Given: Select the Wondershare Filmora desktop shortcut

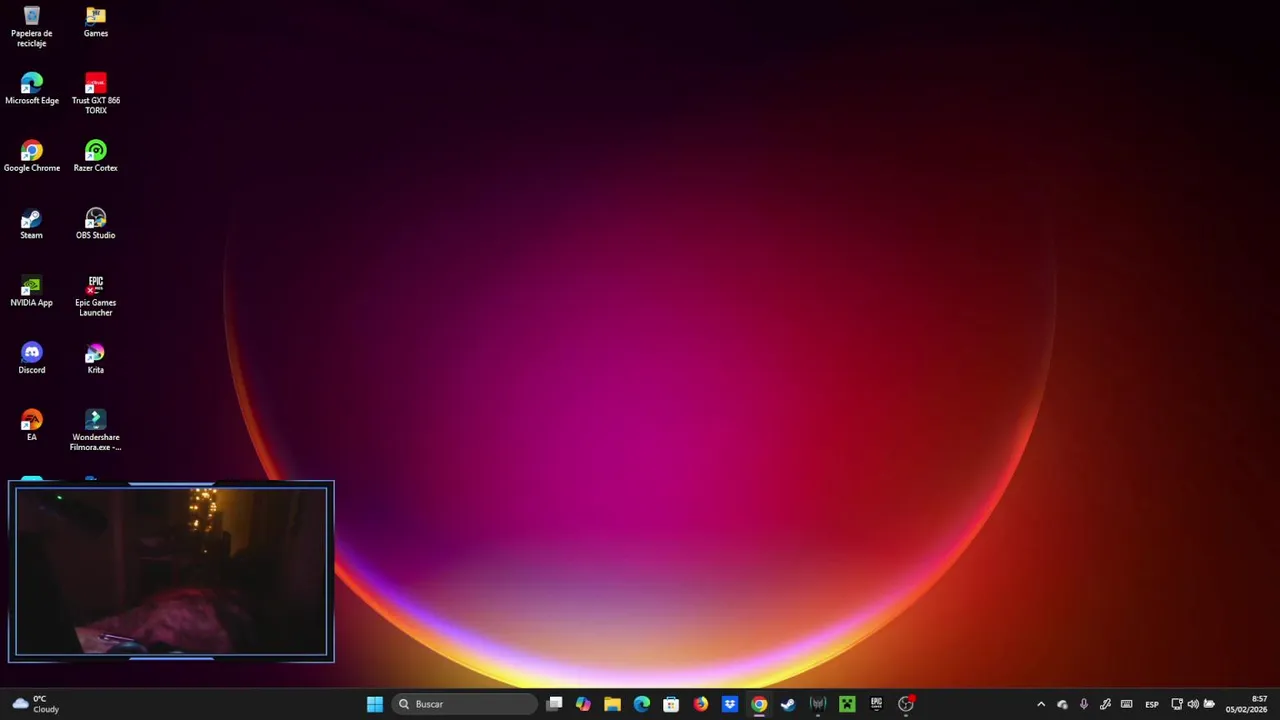Looking at the screenshot, I should pos(96,430).
